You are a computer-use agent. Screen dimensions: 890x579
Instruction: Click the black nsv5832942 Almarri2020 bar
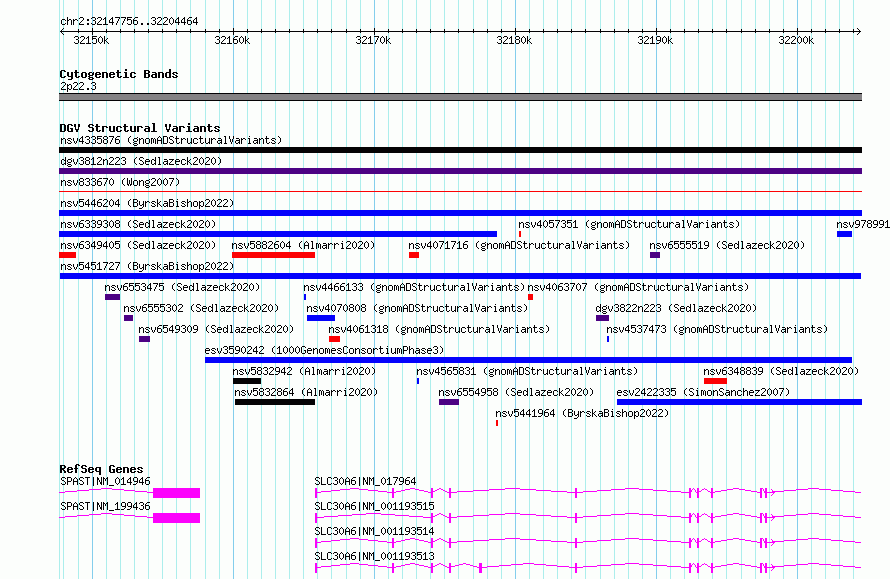coord(247,381)
